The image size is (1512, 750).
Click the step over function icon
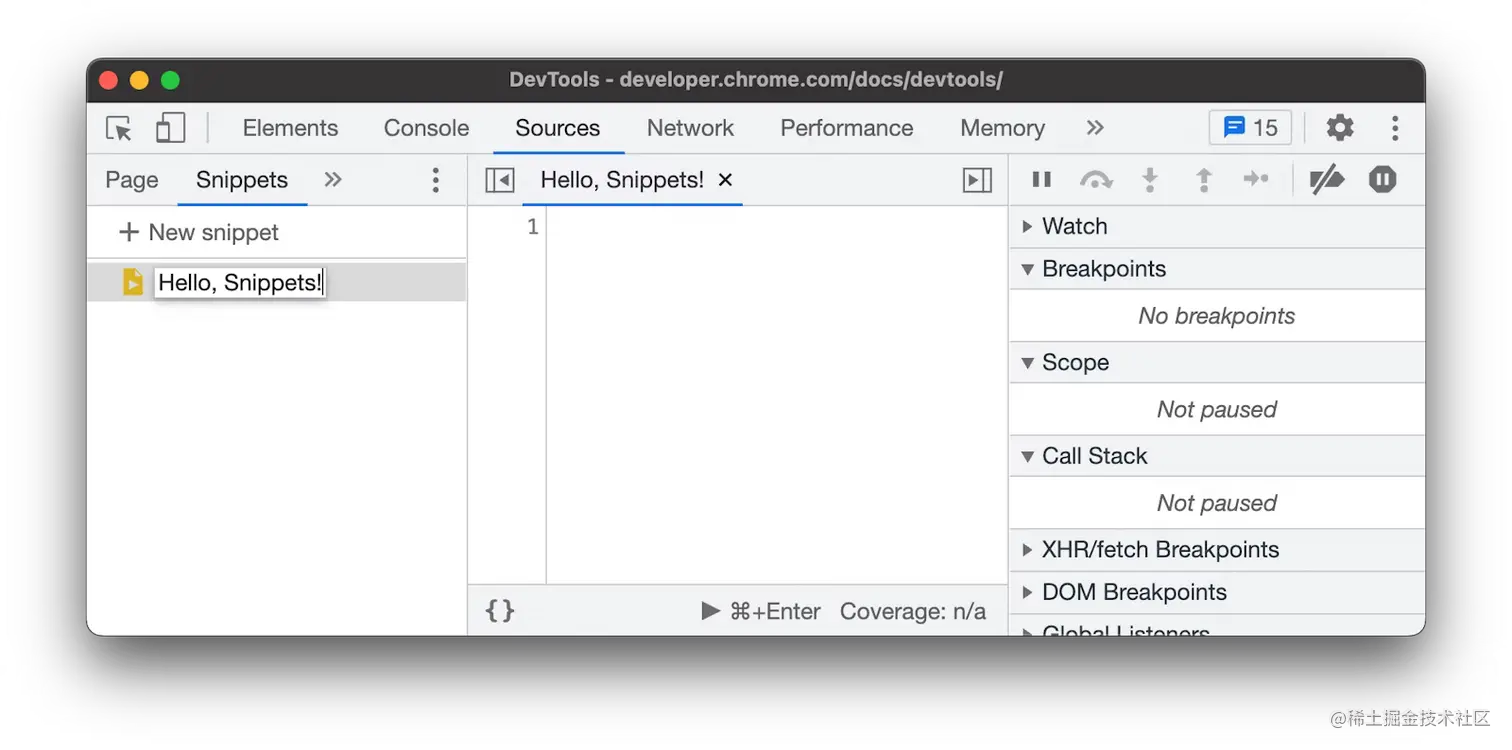[x=1096, y=180]
